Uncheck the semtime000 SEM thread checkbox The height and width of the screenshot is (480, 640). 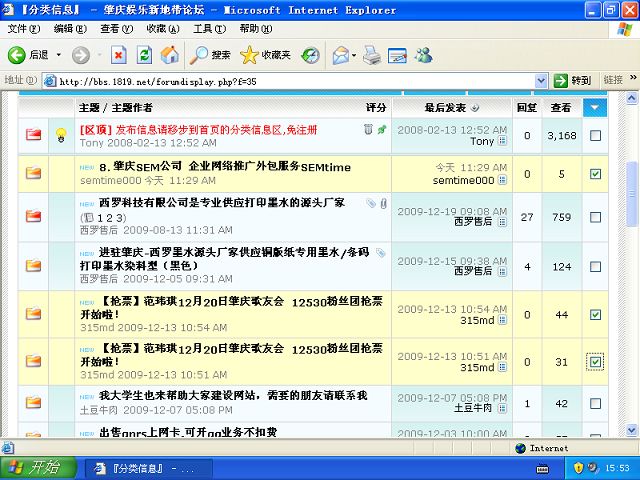click(x=595, y=174)
